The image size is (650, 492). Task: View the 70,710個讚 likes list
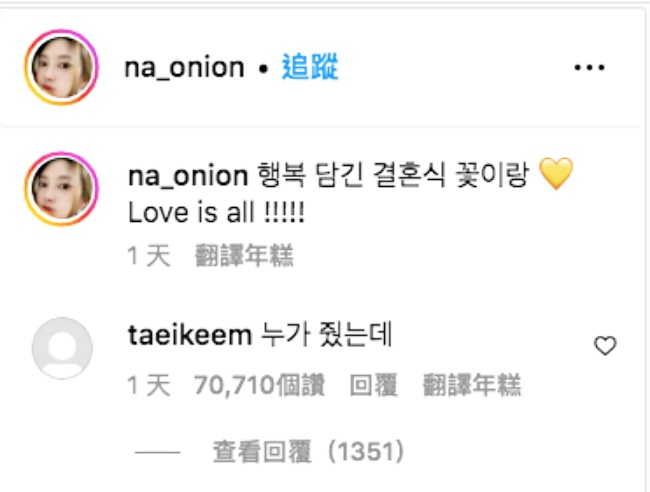tap(260, 385)
